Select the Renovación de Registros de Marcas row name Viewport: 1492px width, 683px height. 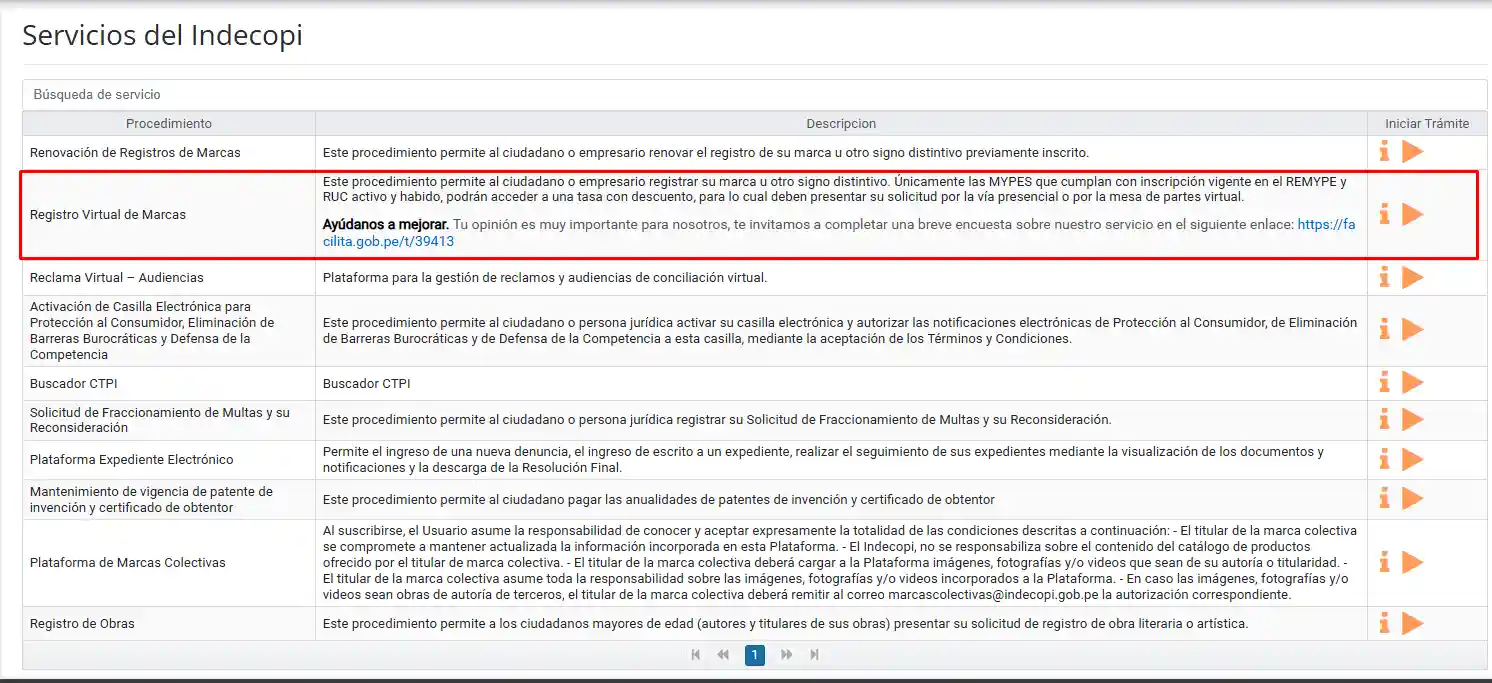click(x=135, y=152)
